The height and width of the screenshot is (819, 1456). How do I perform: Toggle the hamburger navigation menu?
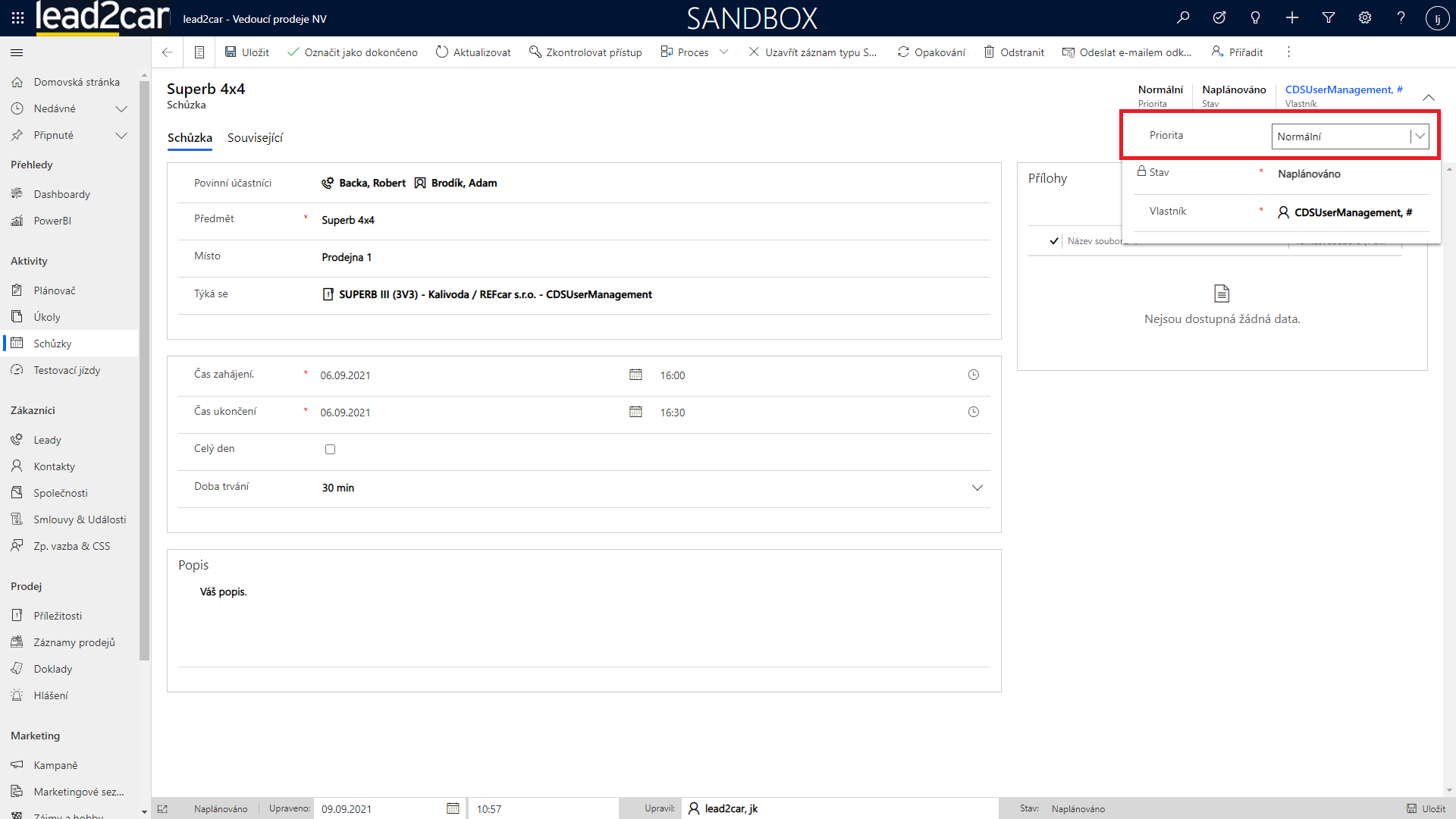coord(17,52)
